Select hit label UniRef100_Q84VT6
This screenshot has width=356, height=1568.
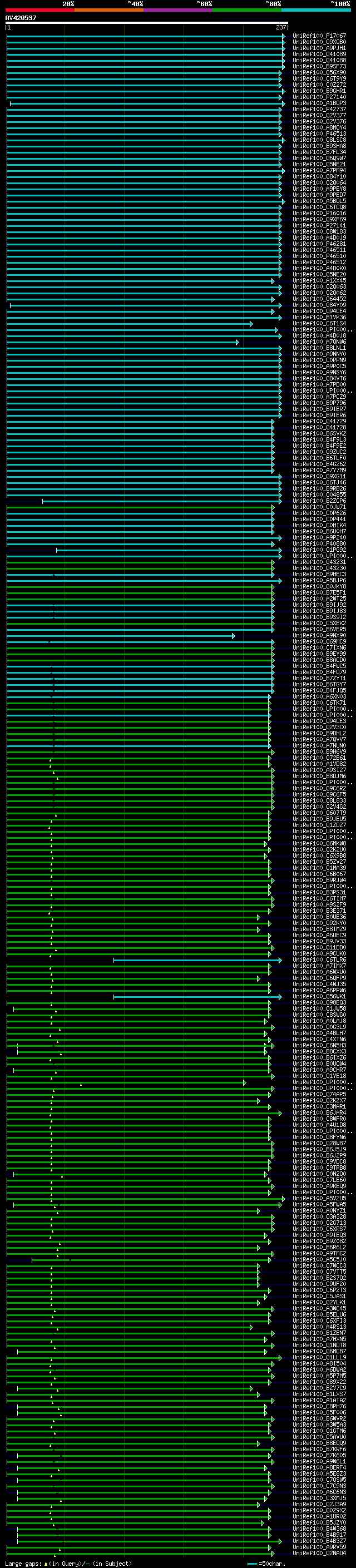click(319, 379)
